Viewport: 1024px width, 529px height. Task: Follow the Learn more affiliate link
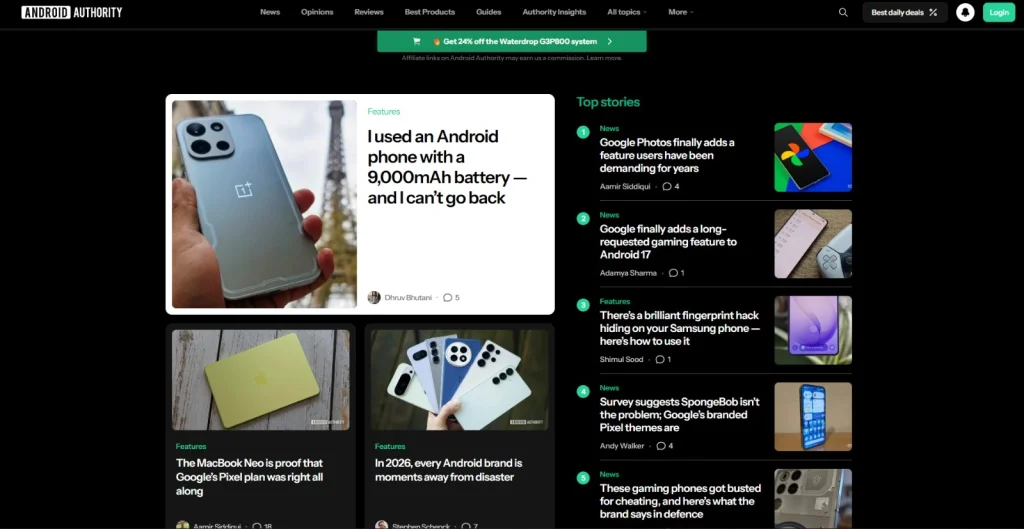pos(604,58)
